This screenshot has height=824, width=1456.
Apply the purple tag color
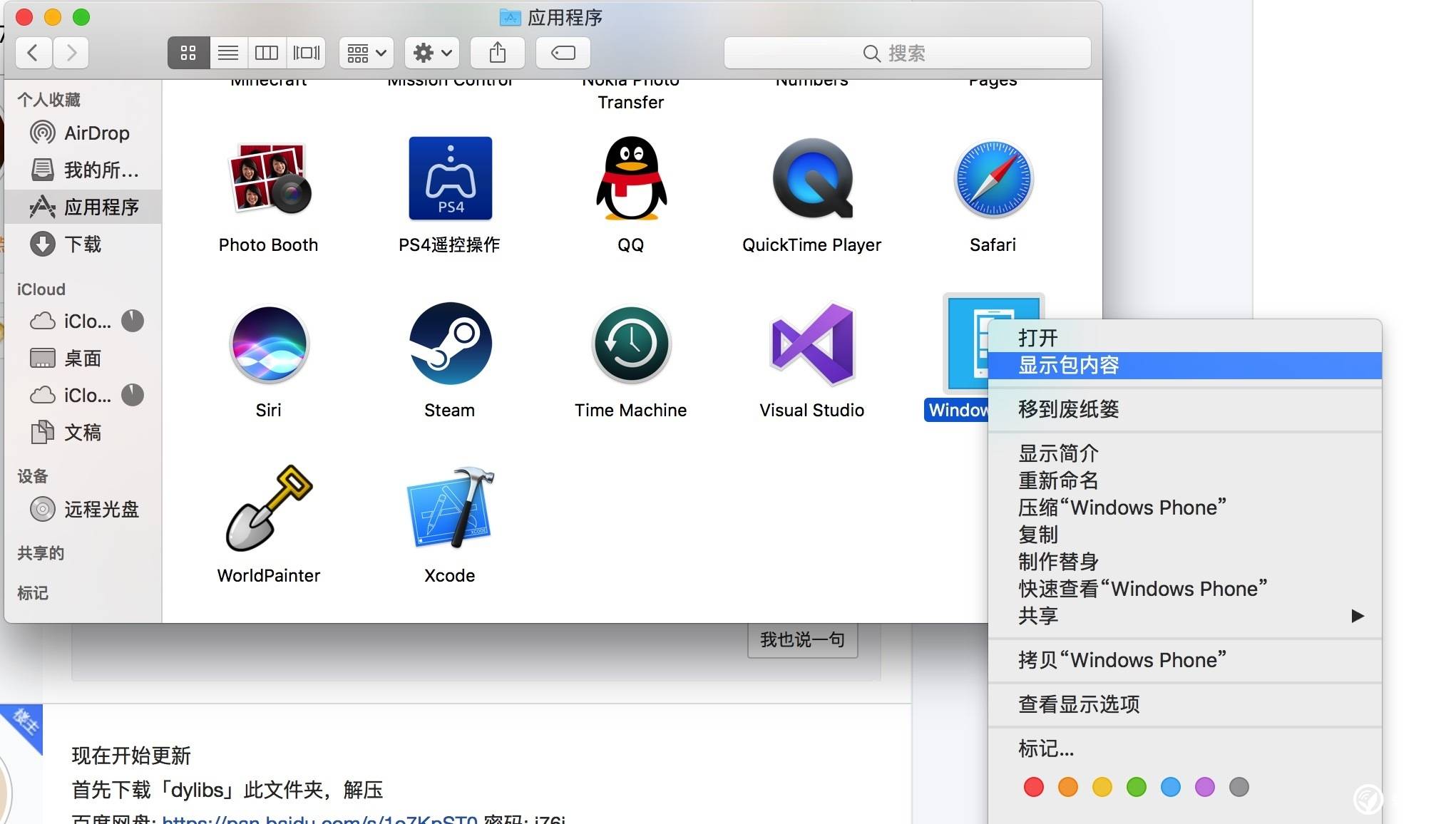click(x=1205, y=787)
